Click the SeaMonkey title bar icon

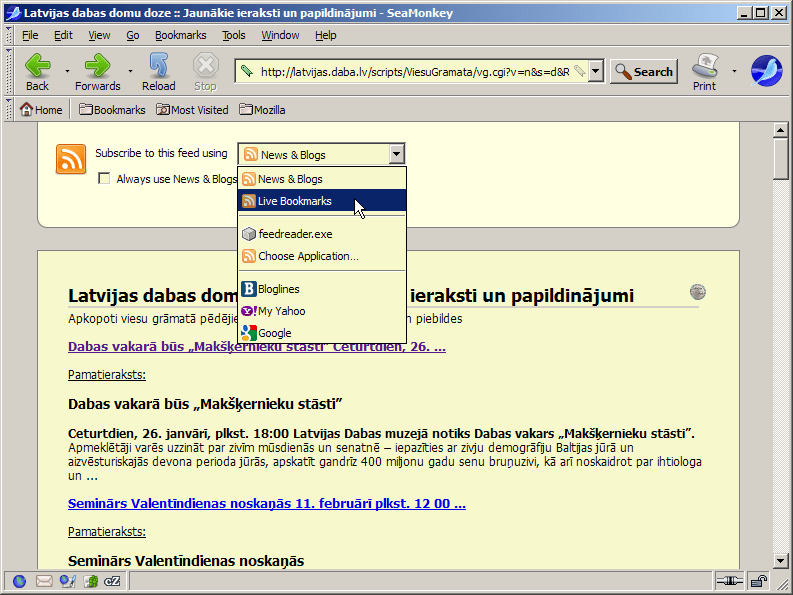point(13,13)
